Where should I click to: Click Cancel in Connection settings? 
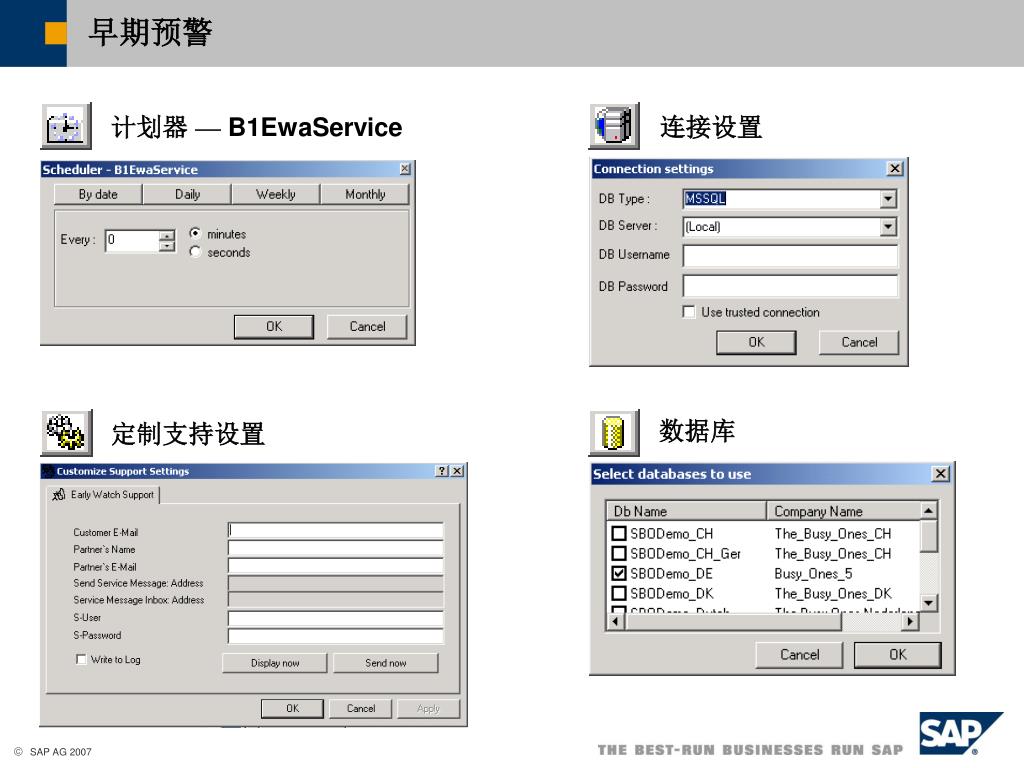(x=859, y=342)
